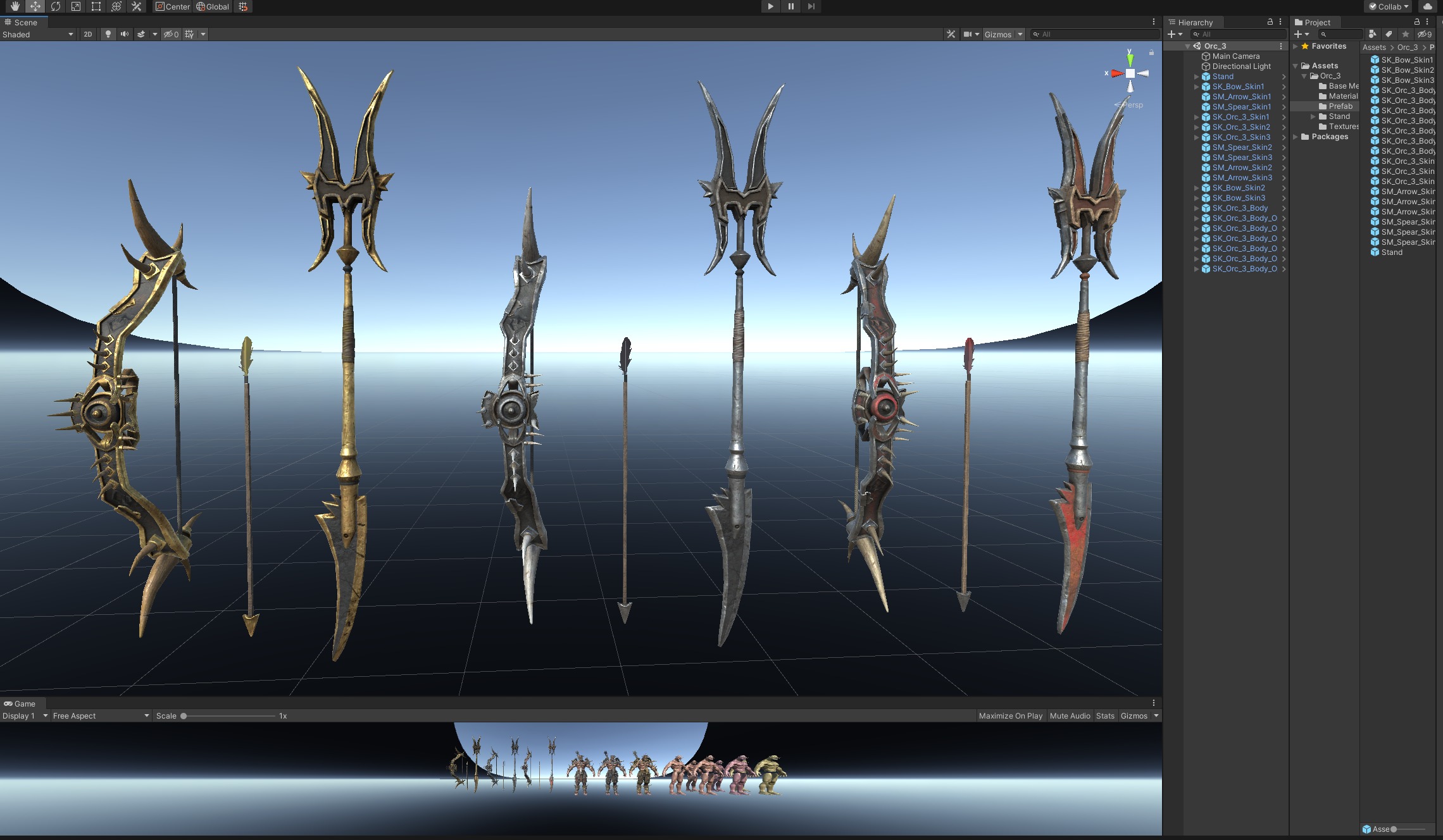Screen dimensions: 1443x840
Task: Click Maximize On Play button
Action: [1010, 715]
